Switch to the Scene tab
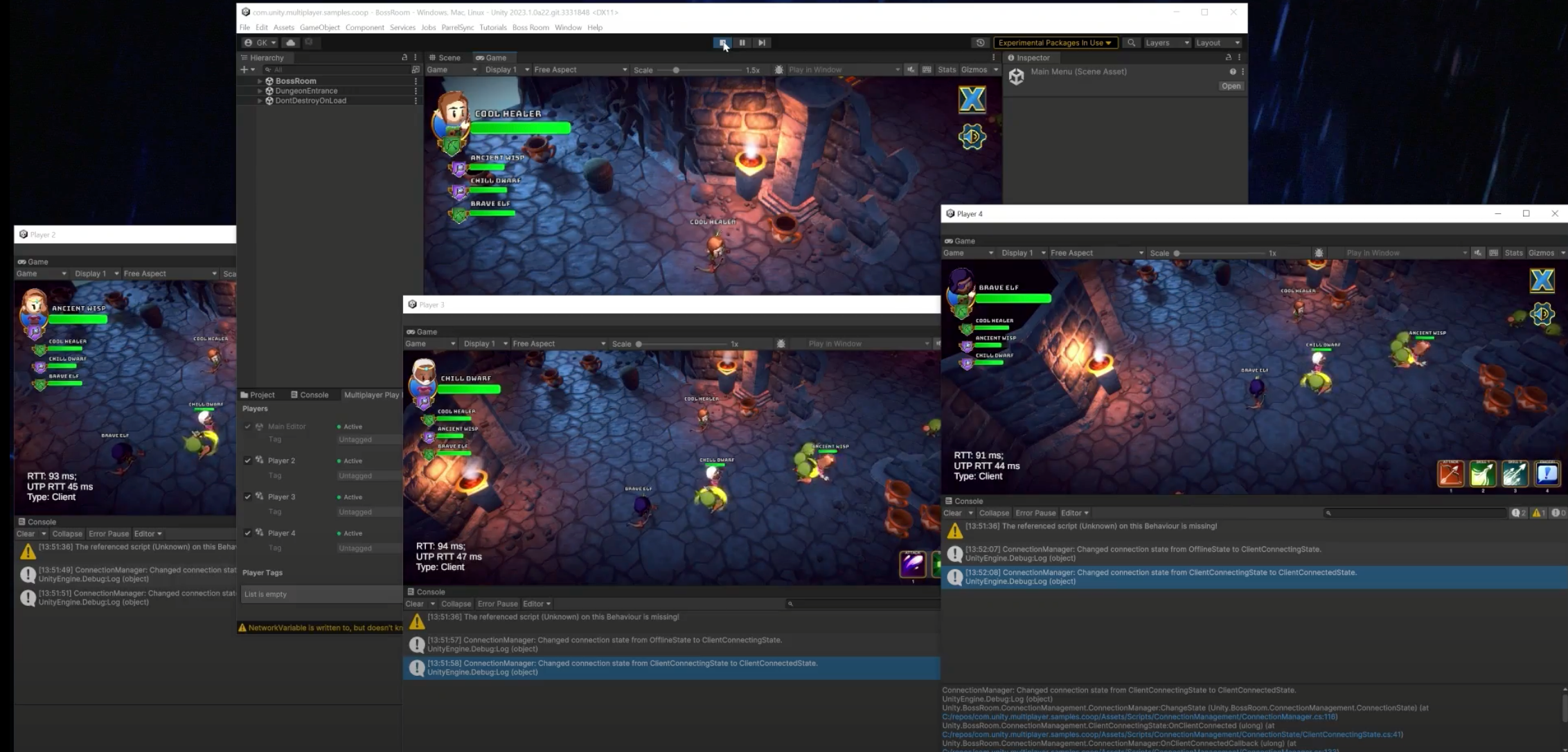This screenshot has height=752, width=1568. click(x=444, y=57)
